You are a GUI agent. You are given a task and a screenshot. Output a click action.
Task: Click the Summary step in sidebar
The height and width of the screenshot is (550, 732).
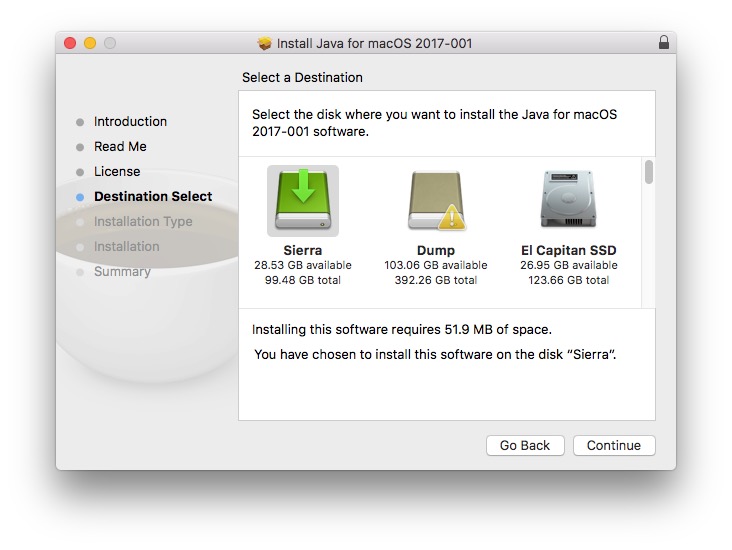[x=122, y=271]
